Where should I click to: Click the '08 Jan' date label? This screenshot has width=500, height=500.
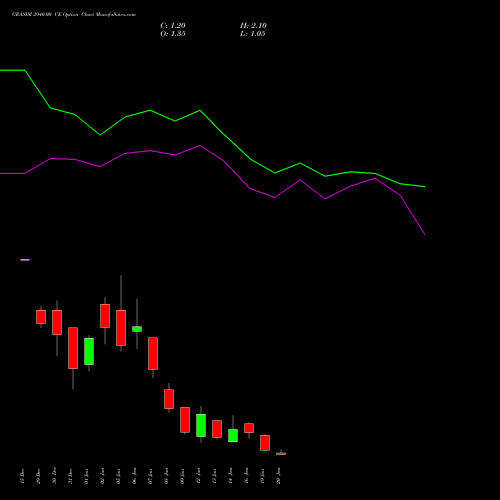166,476
